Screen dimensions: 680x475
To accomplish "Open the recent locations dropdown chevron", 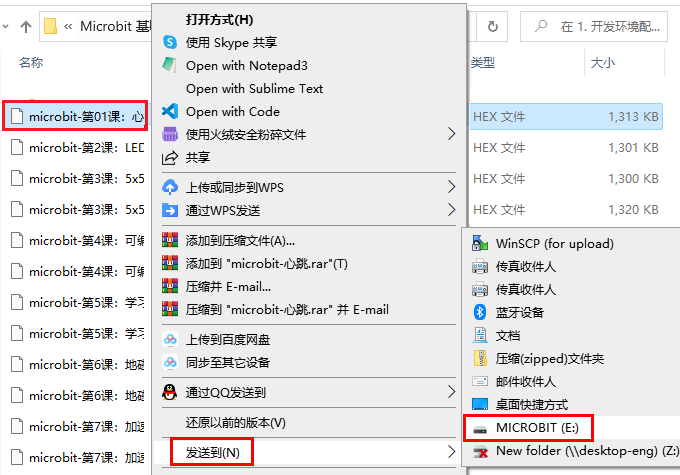I will 6,27.
